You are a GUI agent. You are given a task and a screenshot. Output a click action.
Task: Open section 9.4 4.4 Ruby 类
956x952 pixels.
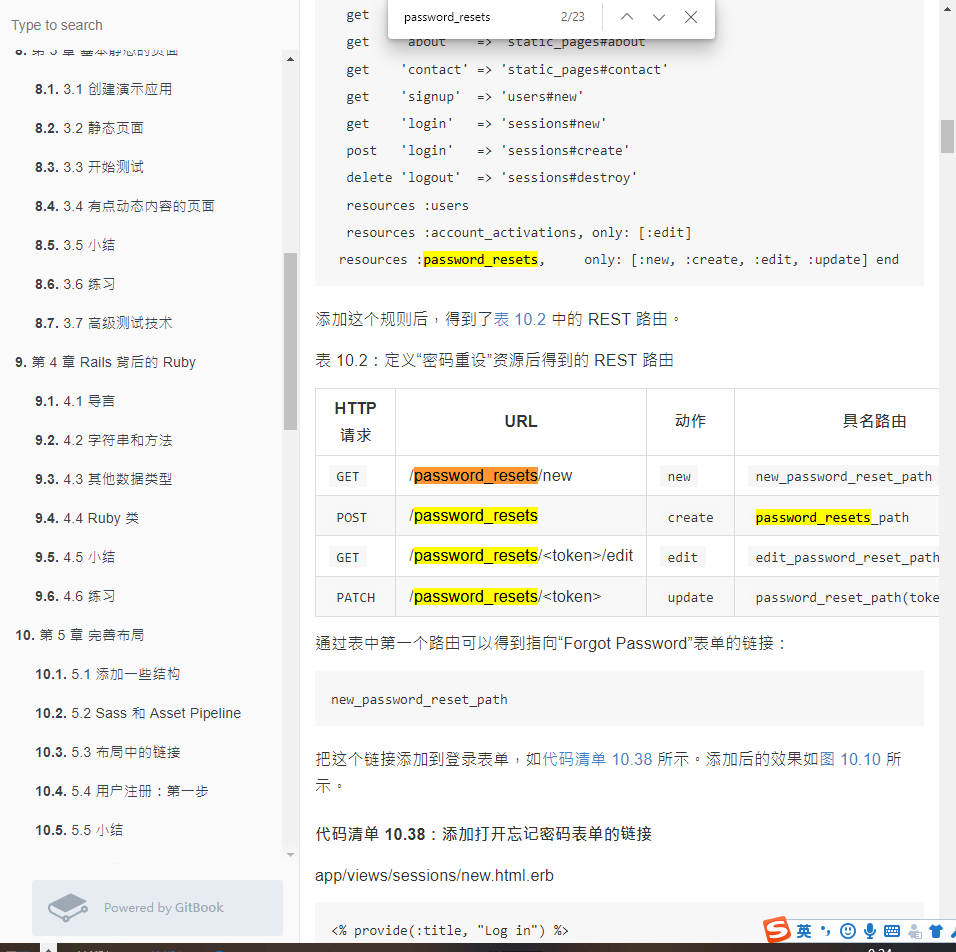coord(87,518)
